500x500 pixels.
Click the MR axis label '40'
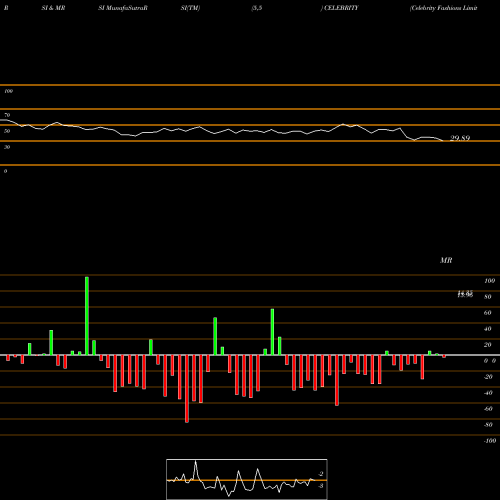[x=488, y=329]
